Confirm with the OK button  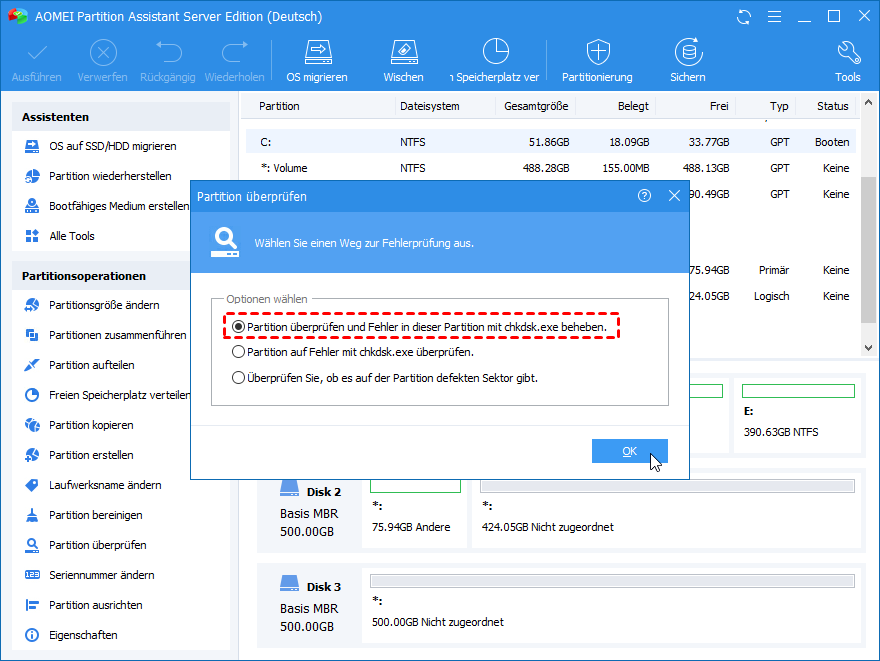[630, 451]
